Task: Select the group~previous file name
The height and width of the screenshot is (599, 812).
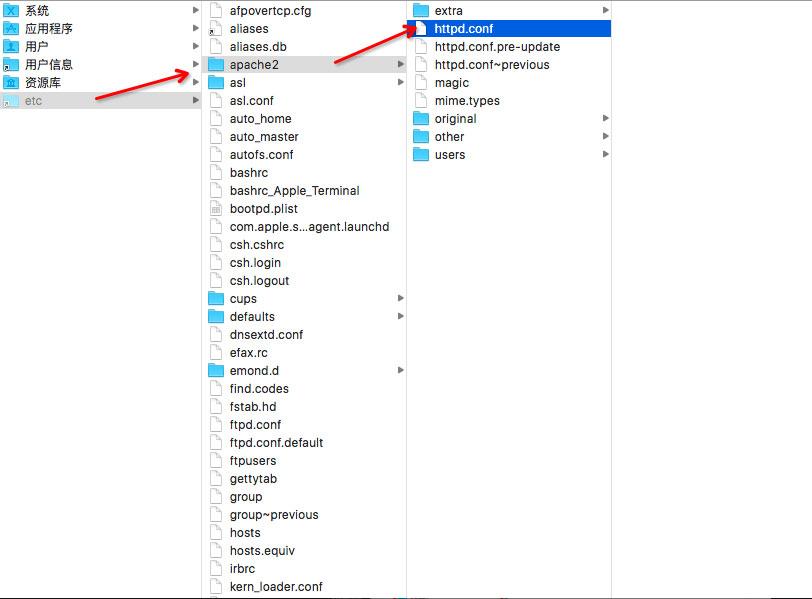Action: pyautogui.click(x=274, y=515)
